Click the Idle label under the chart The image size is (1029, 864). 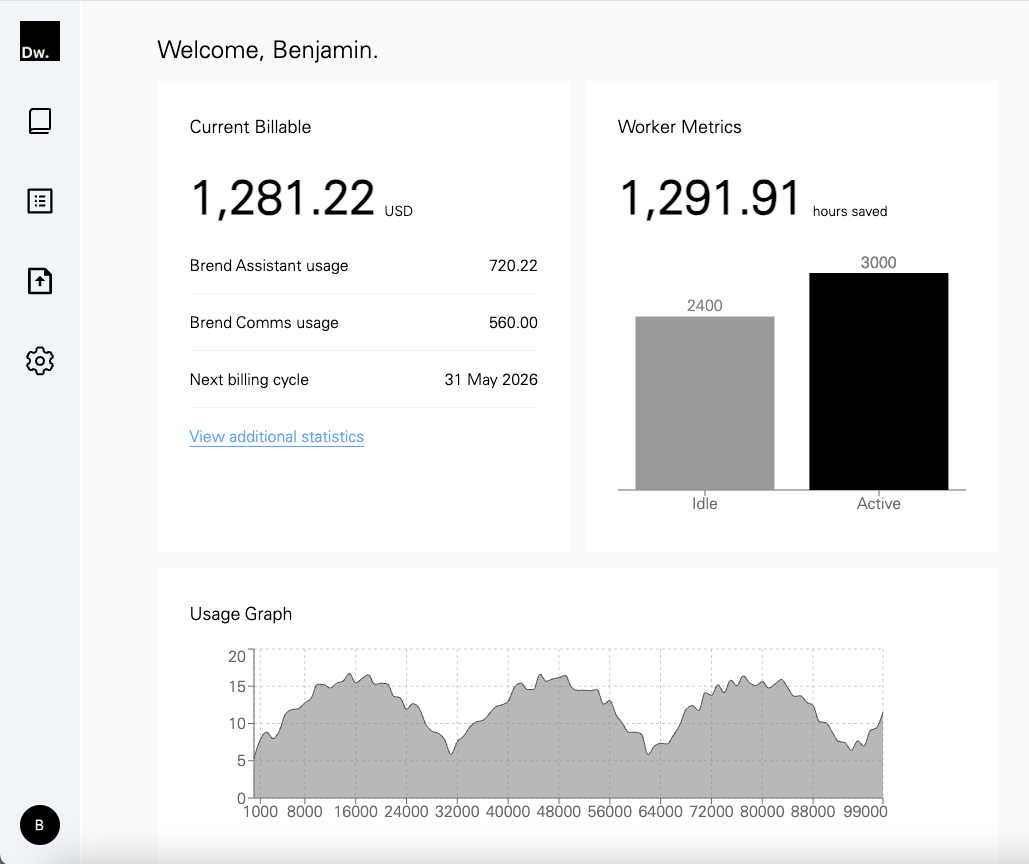click(x=704, y=503)
